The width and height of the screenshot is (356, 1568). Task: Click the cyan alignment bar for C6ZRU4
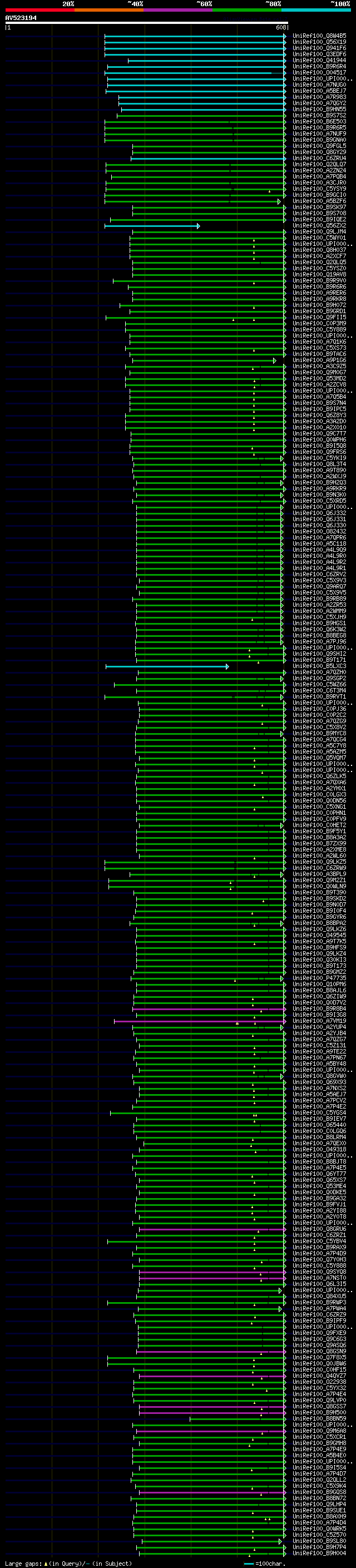[x=209, y=159]
